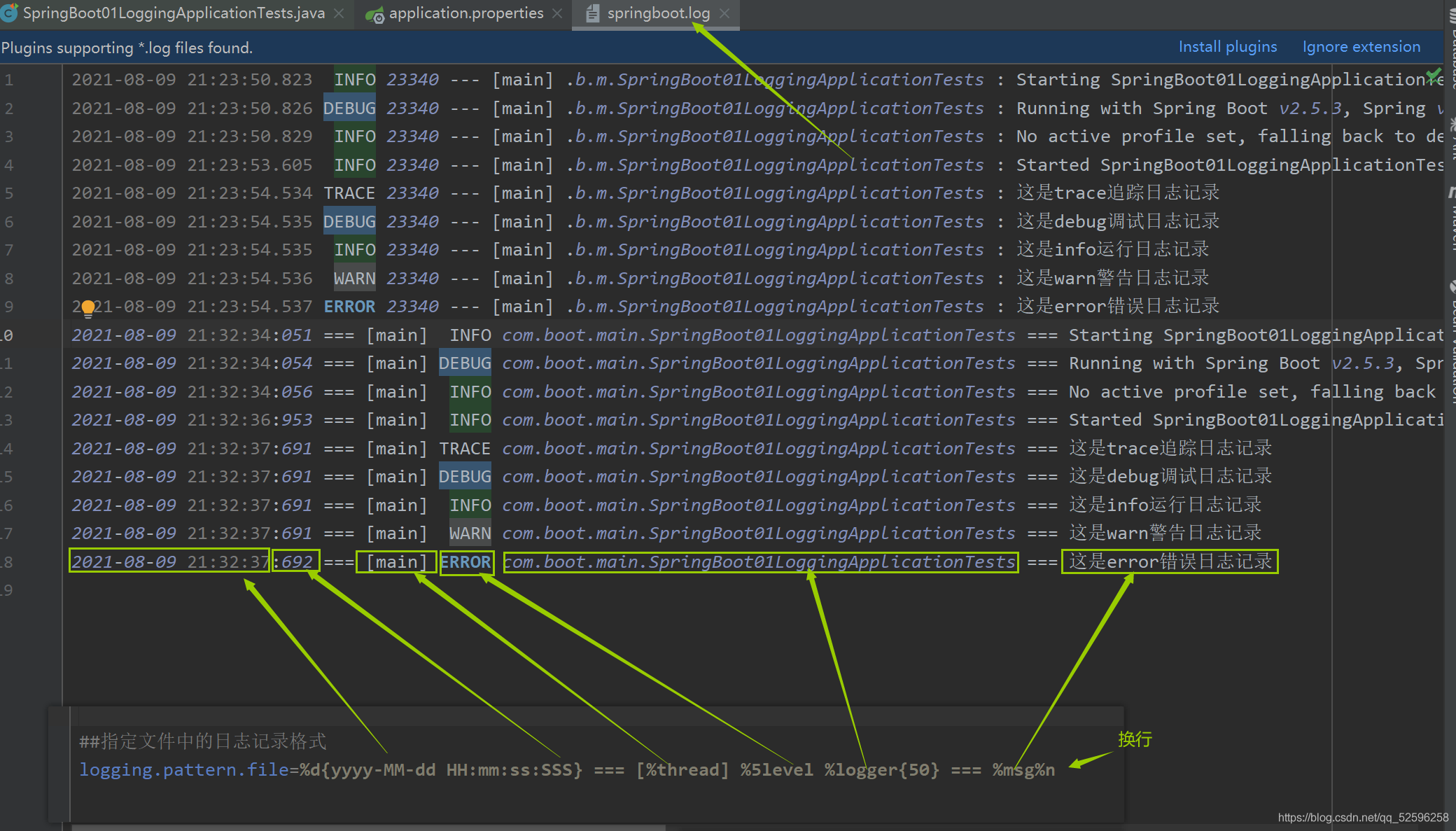
Task: Click the yellow lightbulb on line 9
Action: click(x=88, y=307)
